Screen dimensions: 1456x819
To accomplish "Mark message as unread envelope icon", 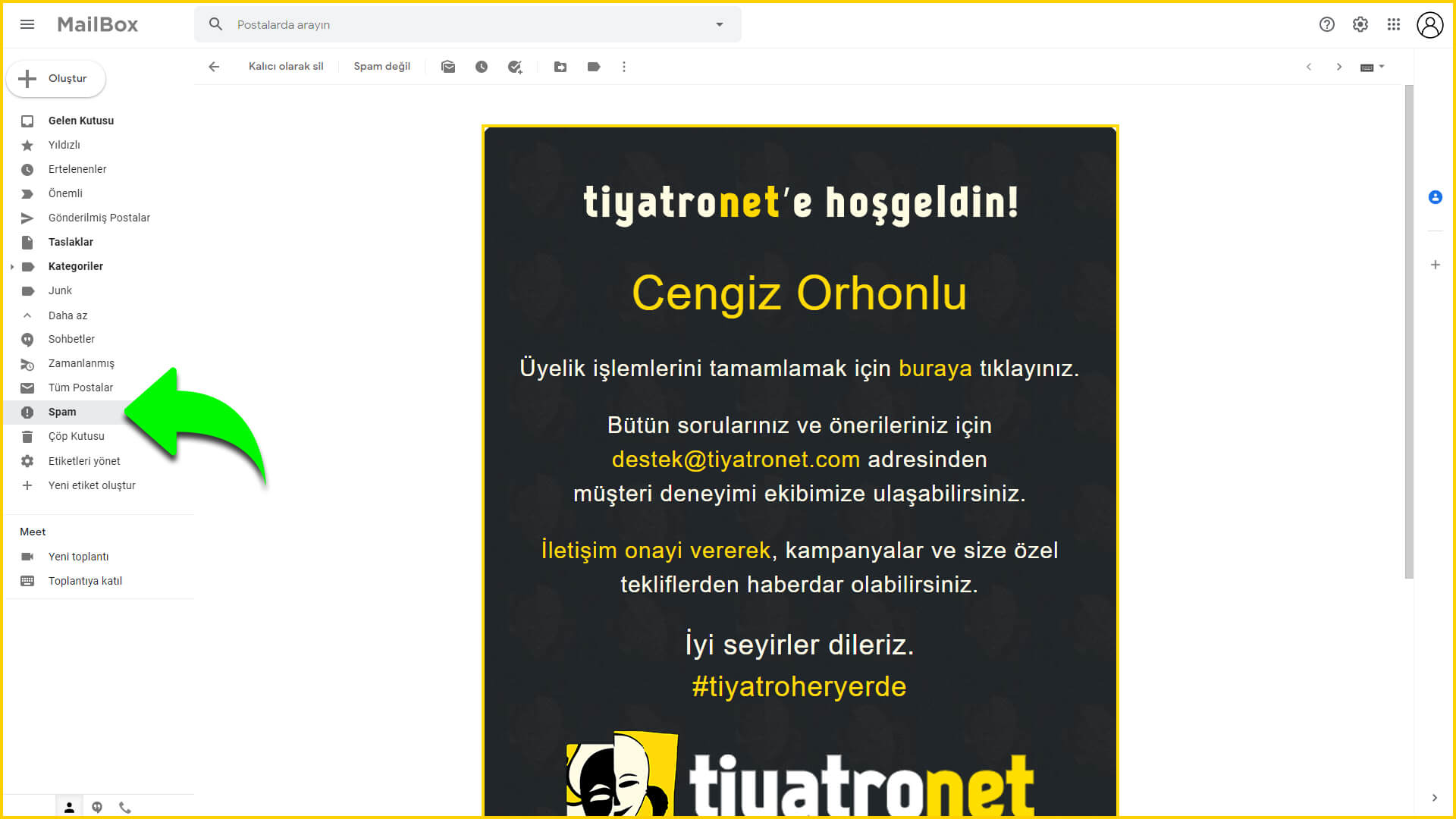I will point(448,67).
